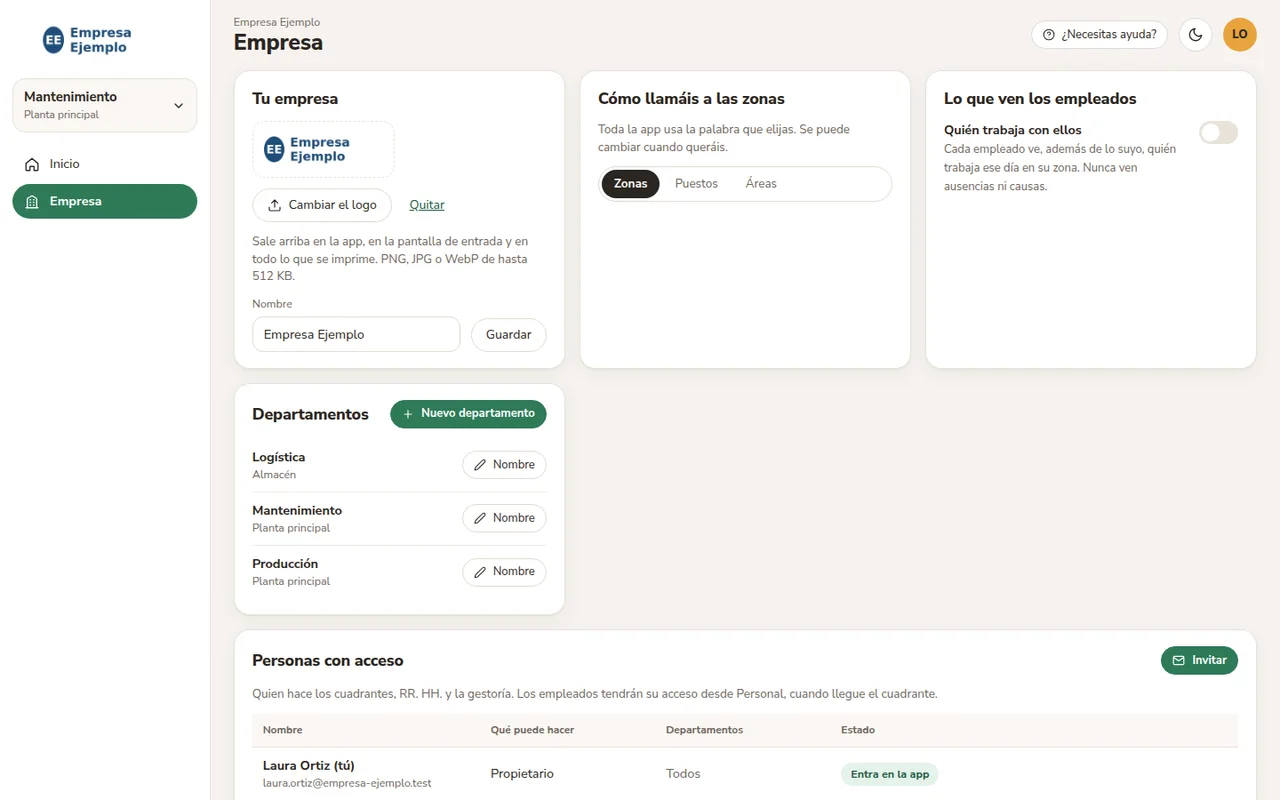
Task: Click the Almacén subtitle under Logística
Action: tap(274, 475)
